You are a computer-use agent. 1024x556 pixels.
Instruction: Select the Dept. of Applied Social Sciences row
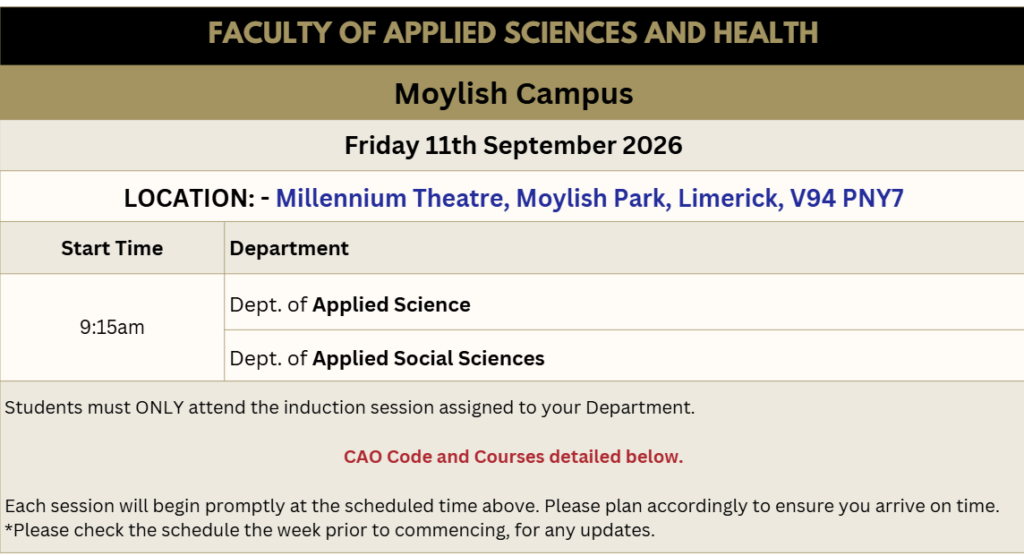coord(624,356)
